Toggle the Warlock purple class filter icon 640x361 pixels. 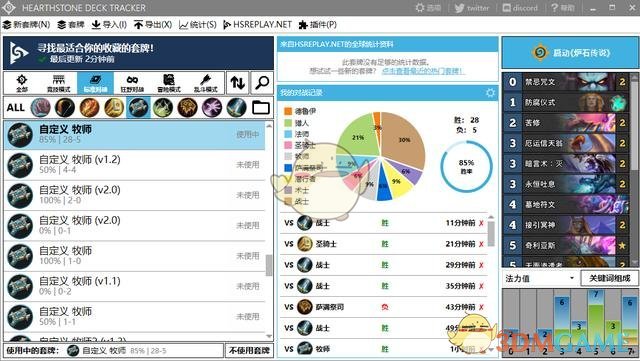coord(212,108)
